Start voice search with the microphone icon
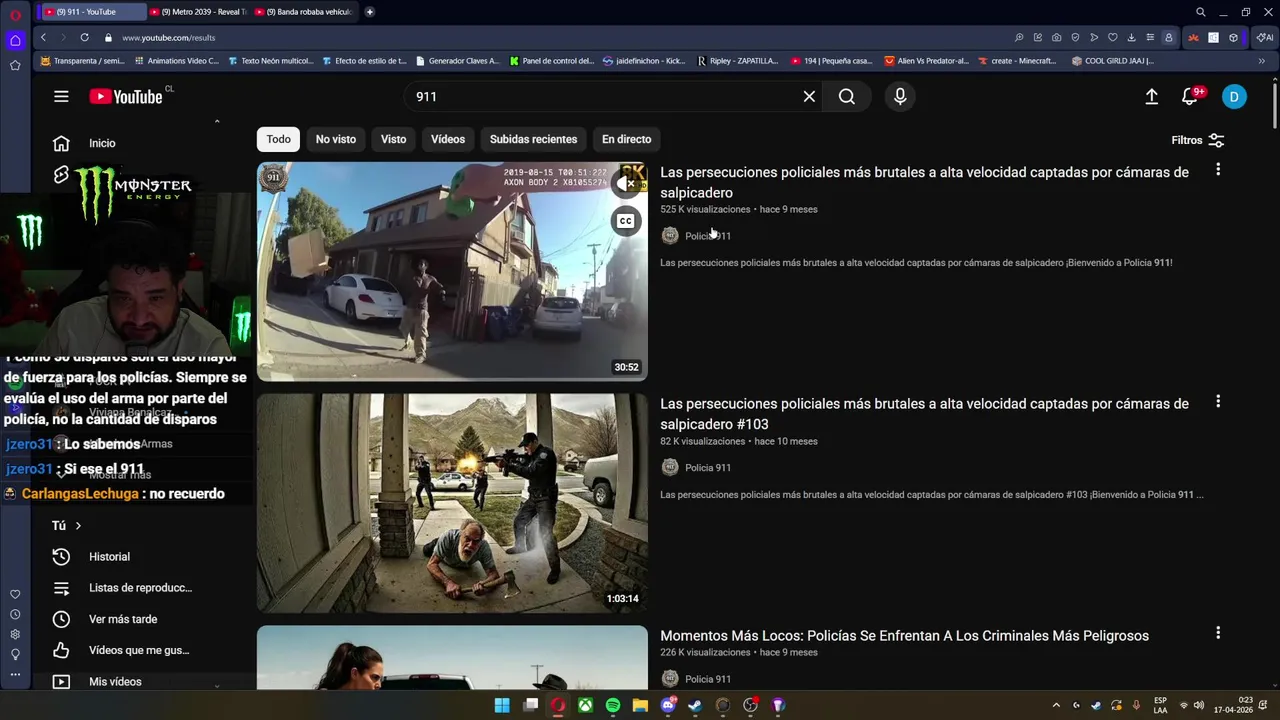1280x720 pixels. (x=900, y=96)
